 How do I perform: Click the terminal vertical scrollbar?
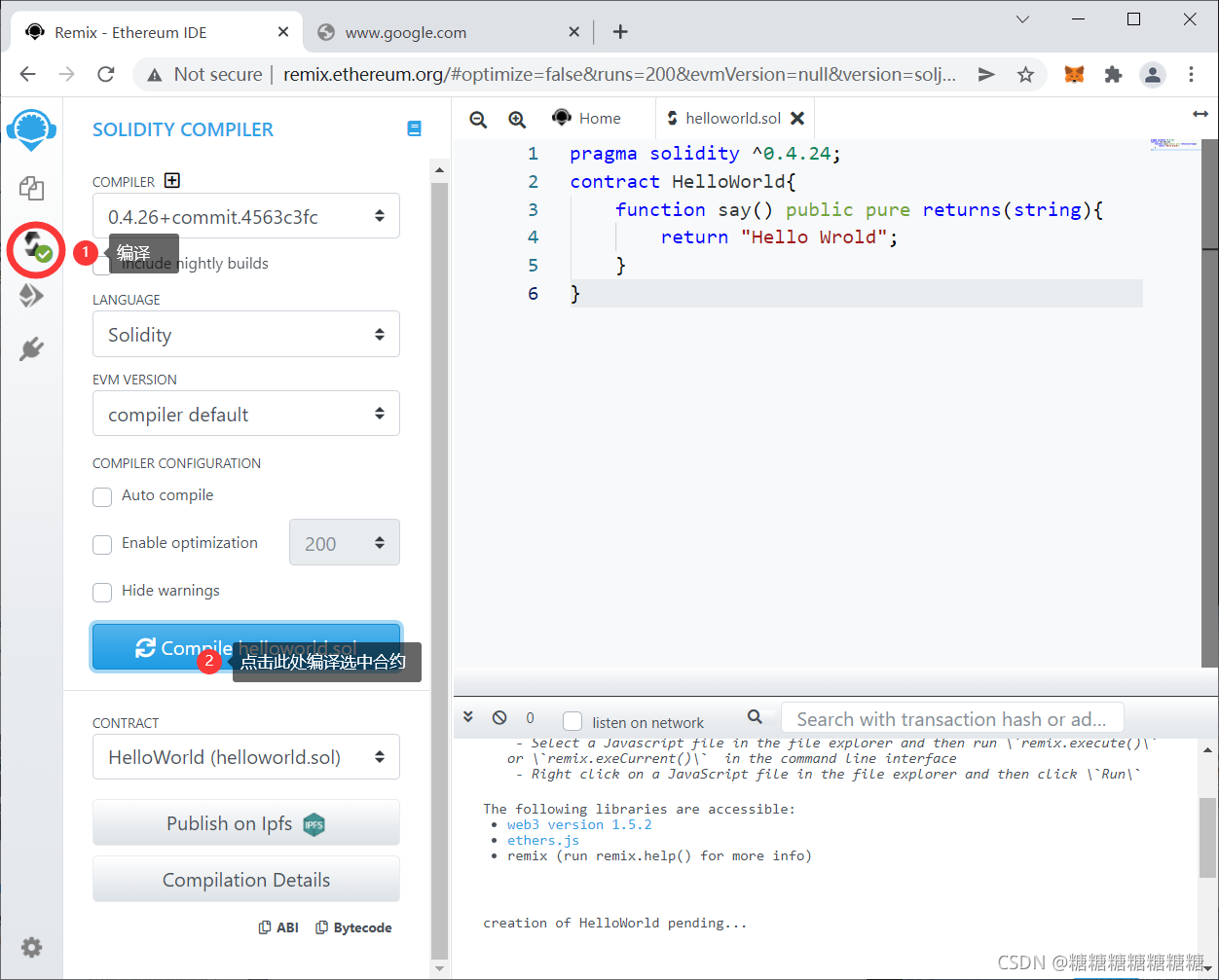pos(1207,837)
